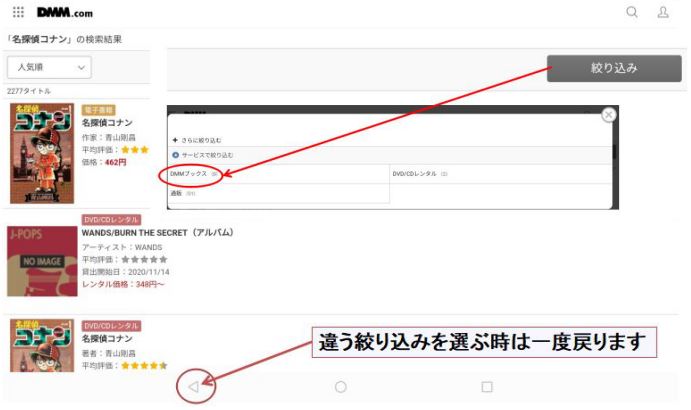The image size is (691, 410).
Task: Close the filter popup with the X icon
Action: (x=609, y=115)
